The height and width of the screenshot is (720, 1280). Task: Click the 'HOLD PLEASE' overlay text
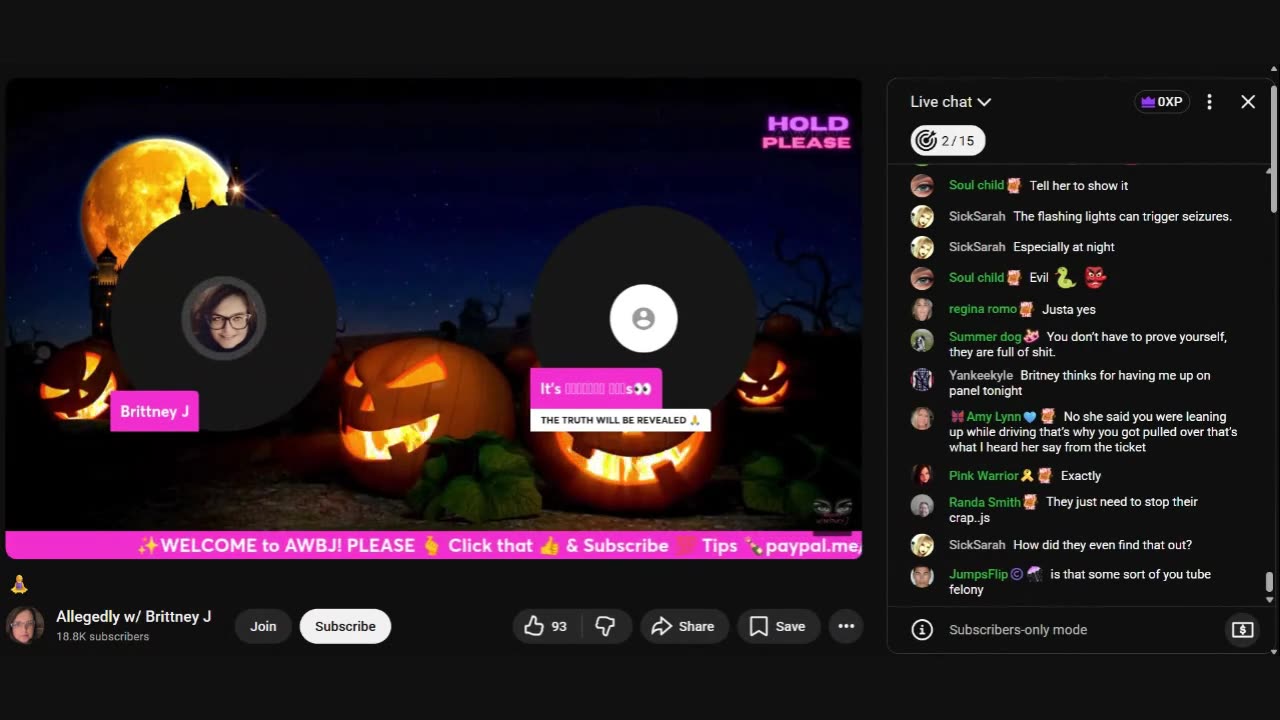coord(807,132)
